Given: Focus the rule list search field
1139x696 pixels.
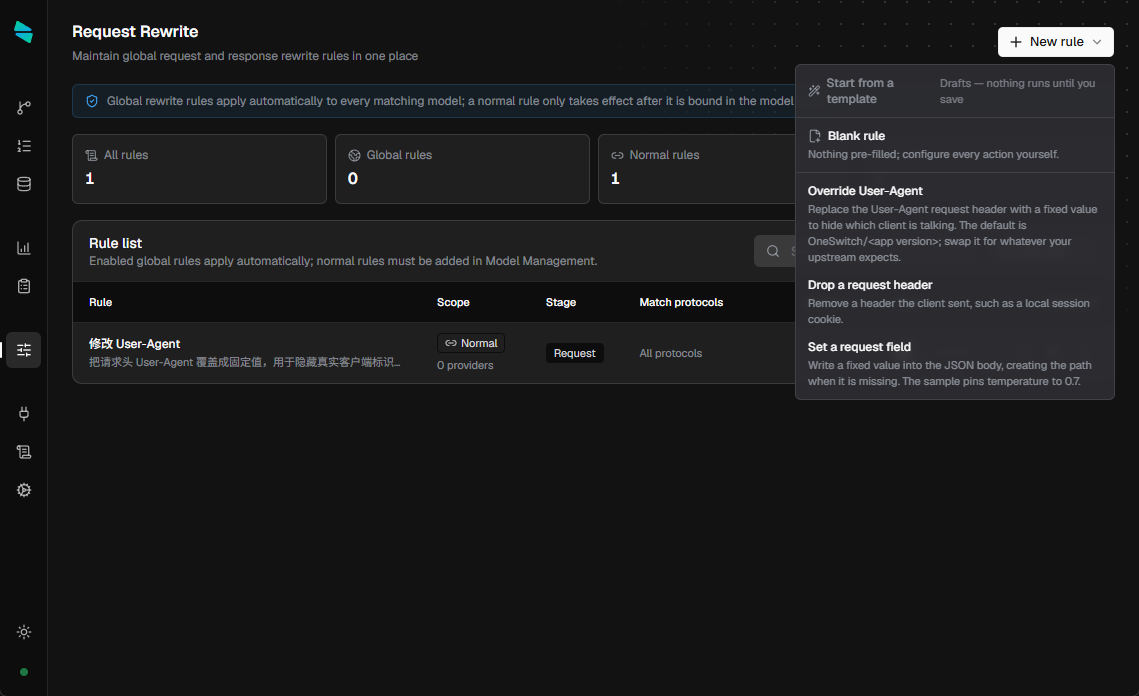Looking at the screenshot, I should pyautogui.click(x=775, y=251).
